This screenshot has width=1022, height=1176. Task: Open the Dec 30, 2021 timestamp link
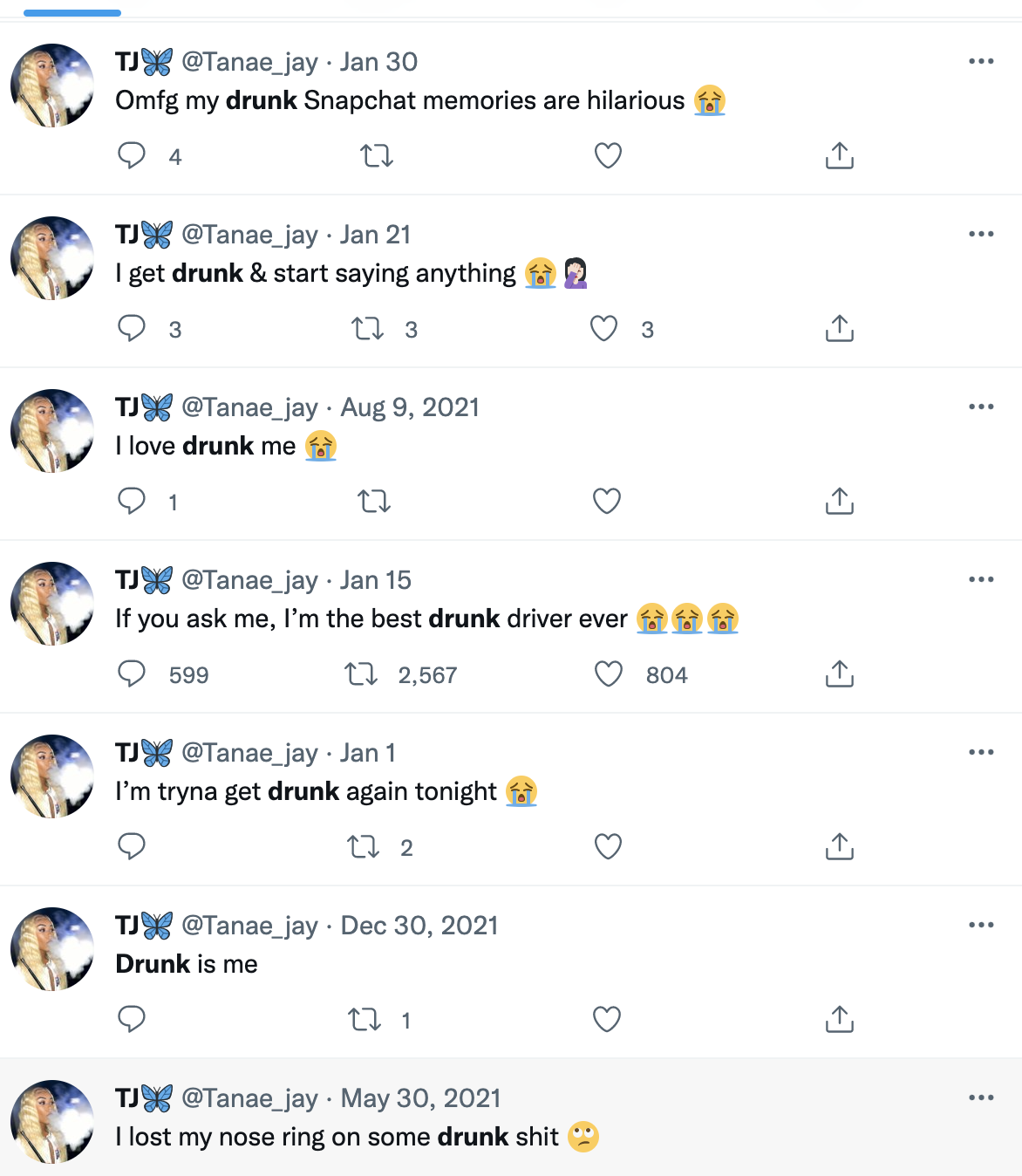pos(419,926)
